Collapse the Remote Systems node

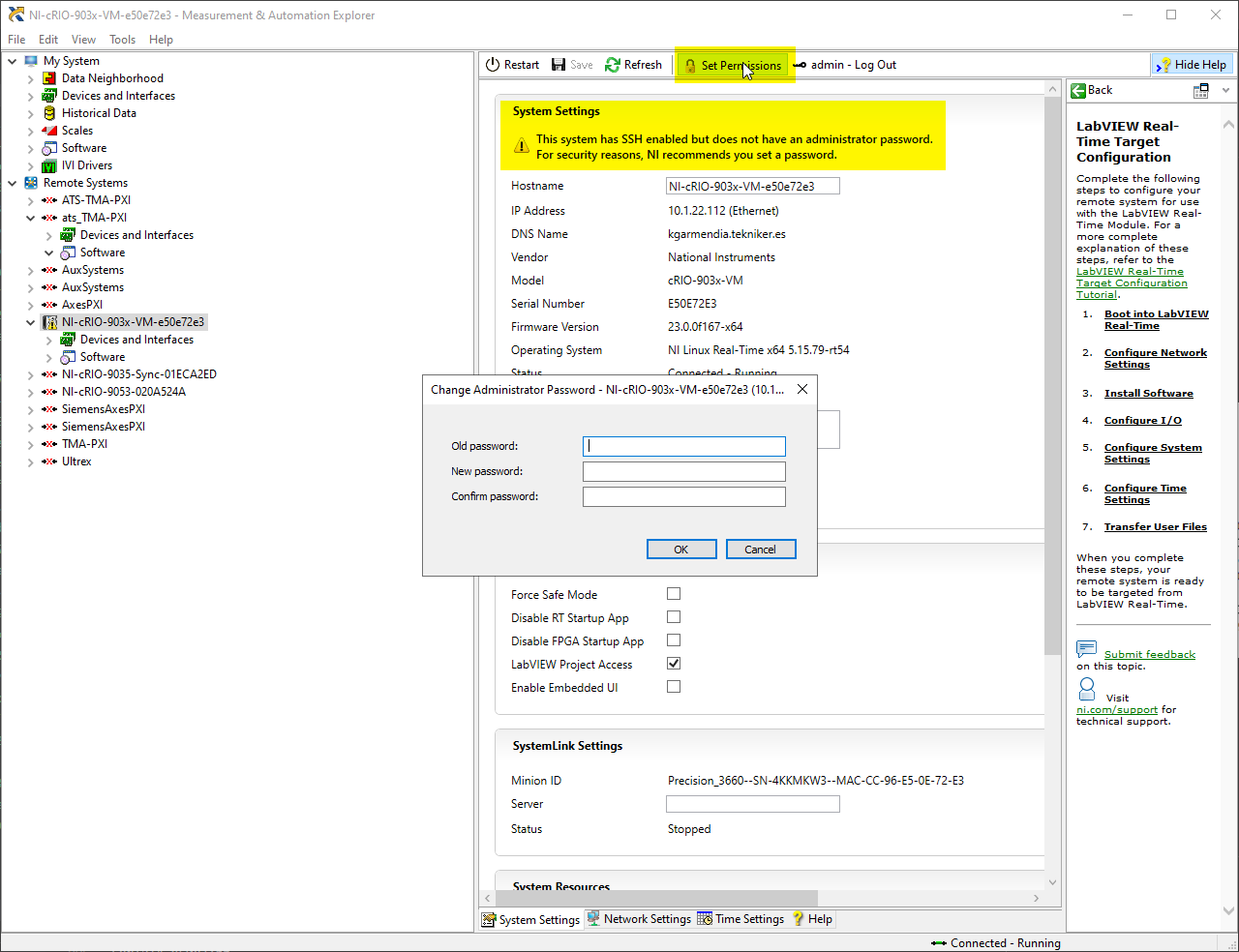(12, 183)
